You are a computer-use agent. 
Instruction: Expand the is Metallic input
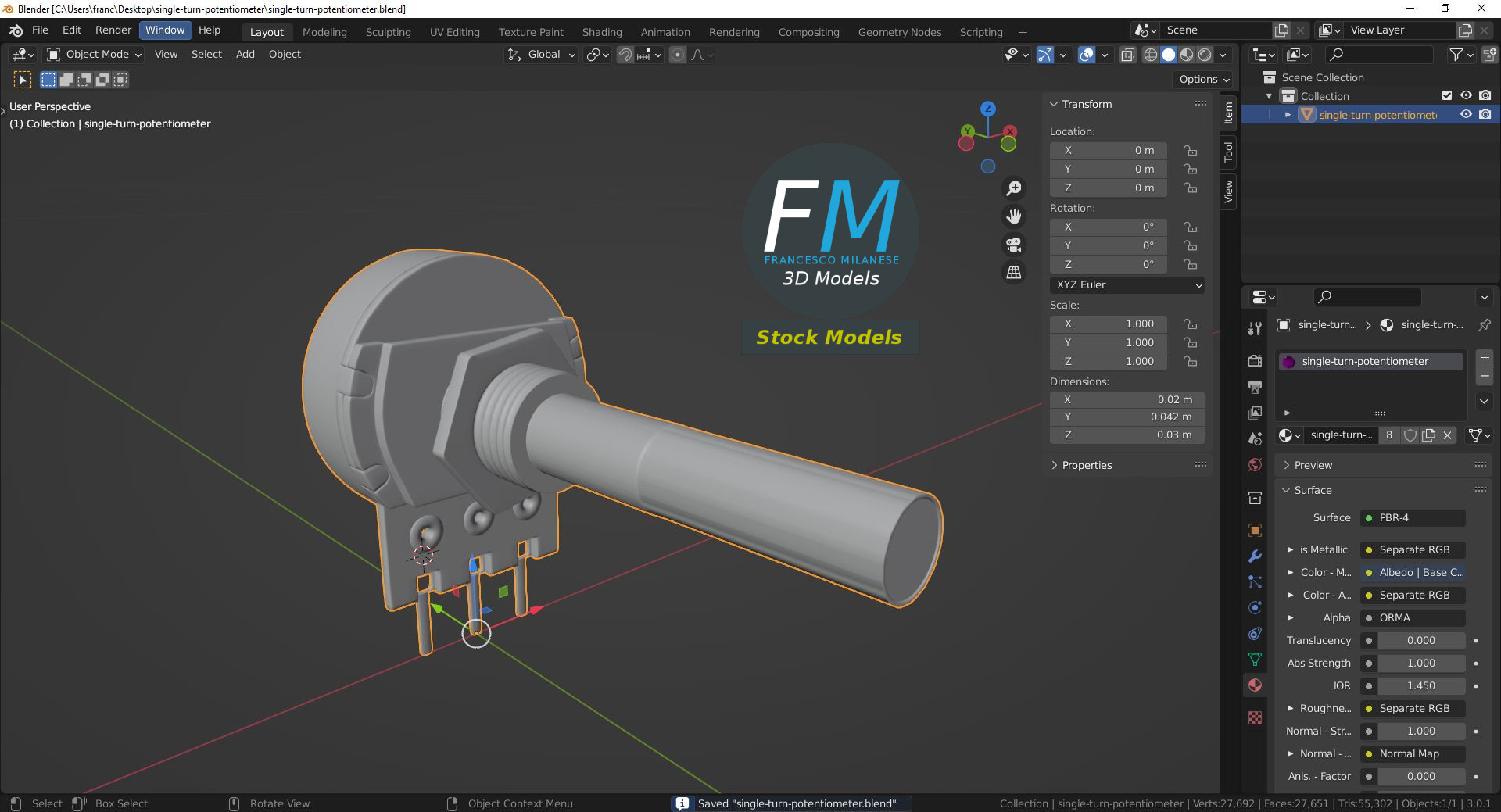coord(1290,550)
